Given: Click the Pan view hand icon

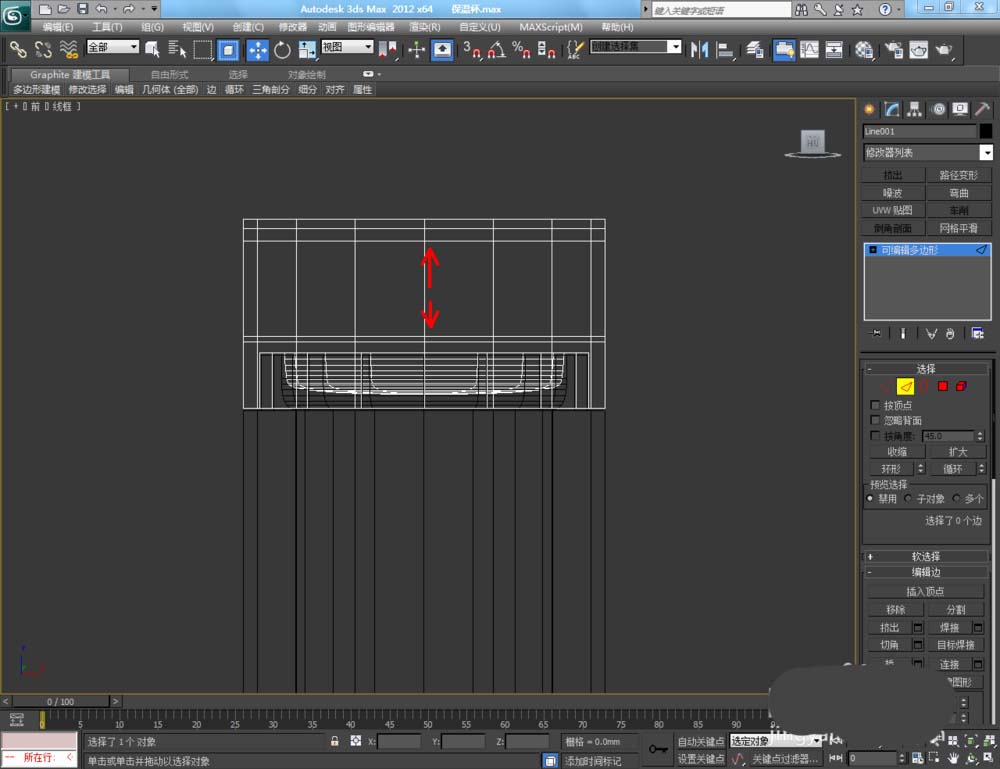Looking at the screenshot, I should point(953,759).
